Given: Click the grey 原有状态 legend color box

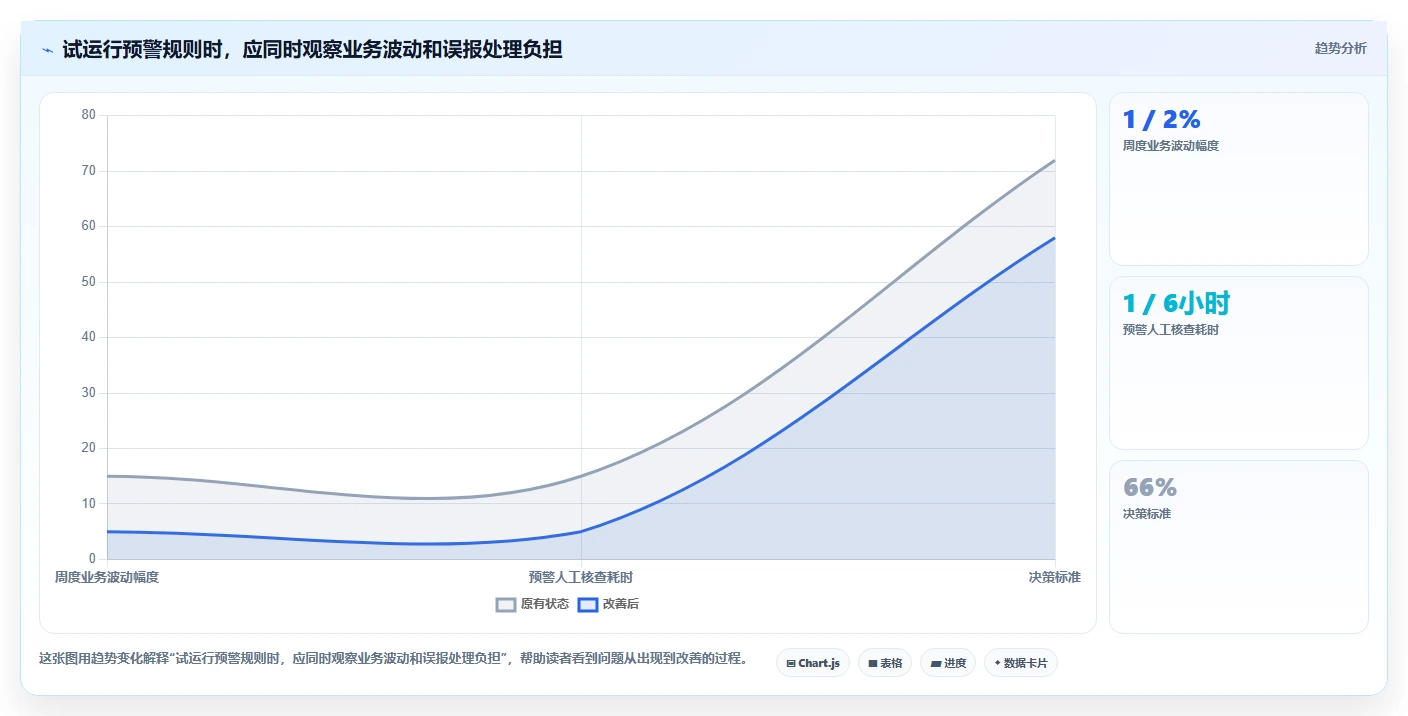Looking at the screenshot, I should point(506,604).
